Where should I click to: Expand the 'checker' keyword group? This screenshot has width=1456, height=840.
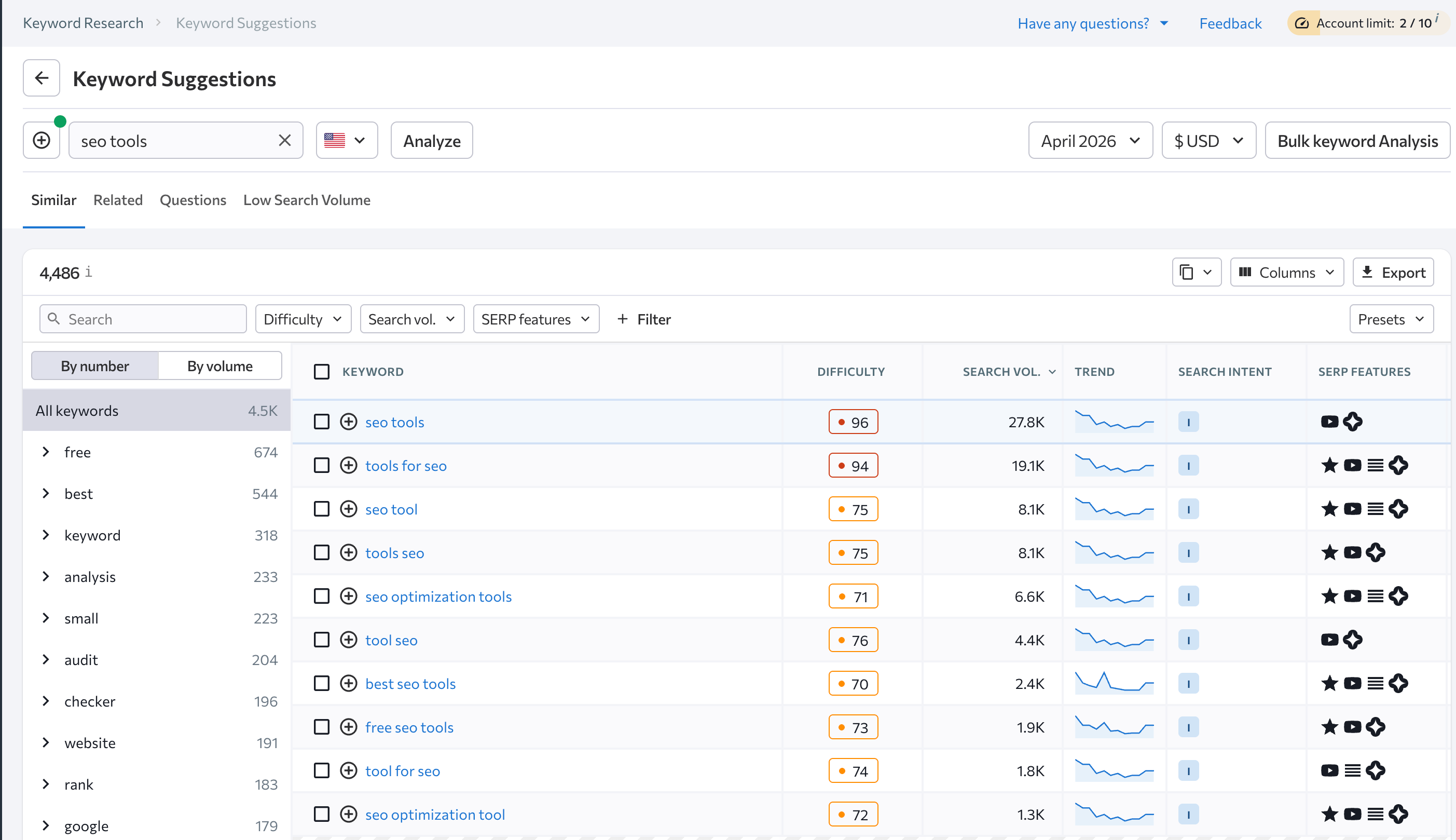(x=46, y=701)
